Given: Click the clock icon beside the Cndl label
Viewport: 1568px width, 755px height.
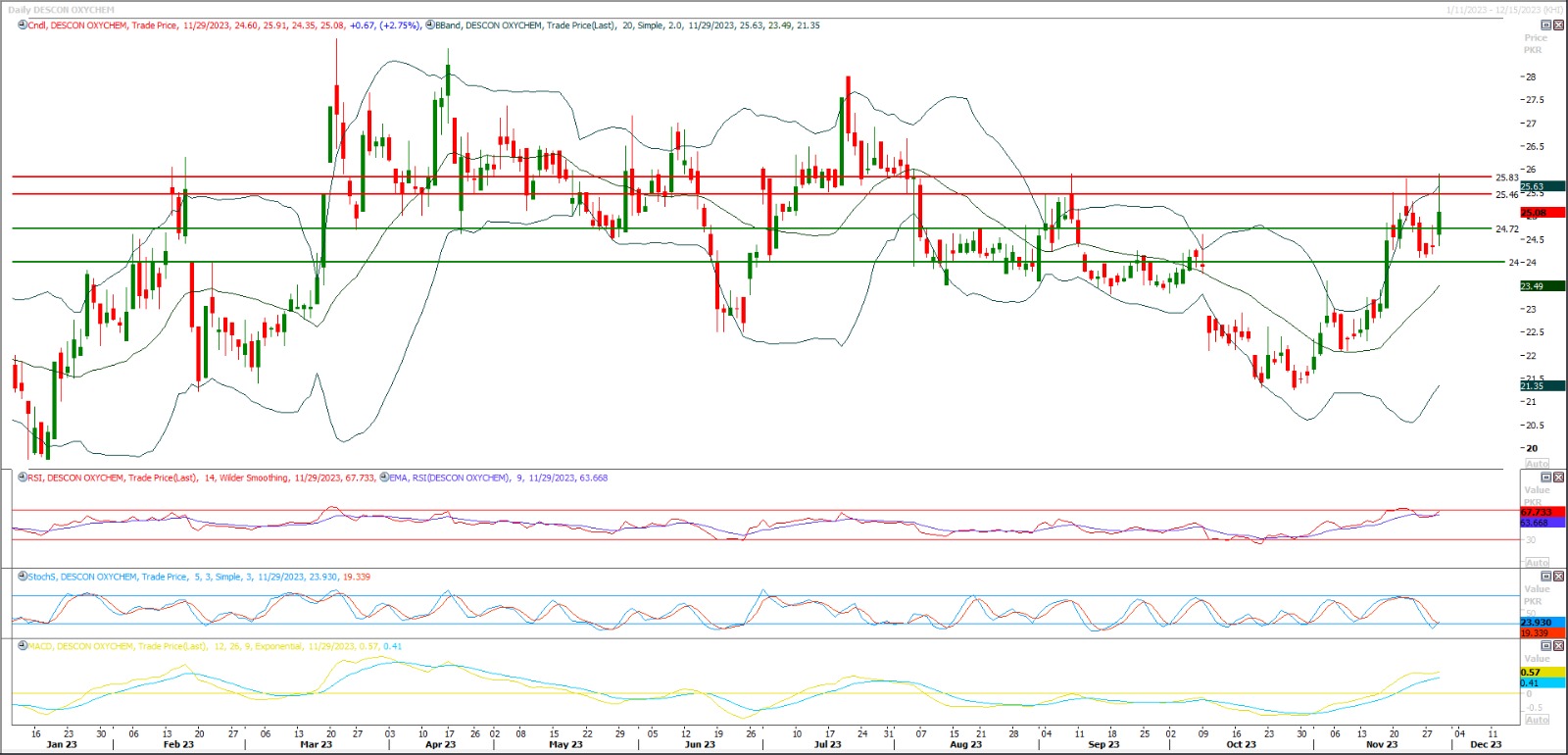Looking at the screenshot, I should 23,25.
